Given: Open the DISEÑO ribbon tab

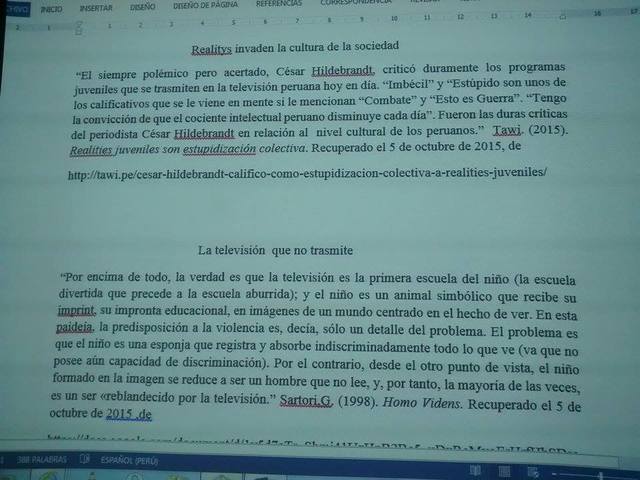Looking at the screenshot, I should click(142, 7).
